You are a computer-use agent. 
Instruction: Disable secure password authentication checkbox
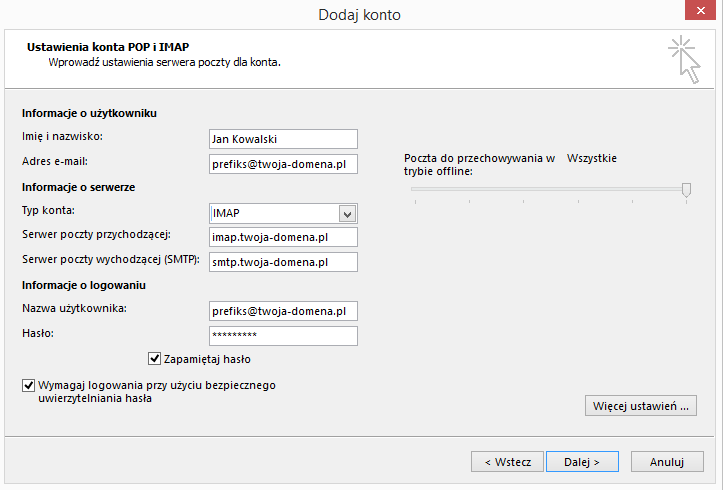click(x=28, y=385)
